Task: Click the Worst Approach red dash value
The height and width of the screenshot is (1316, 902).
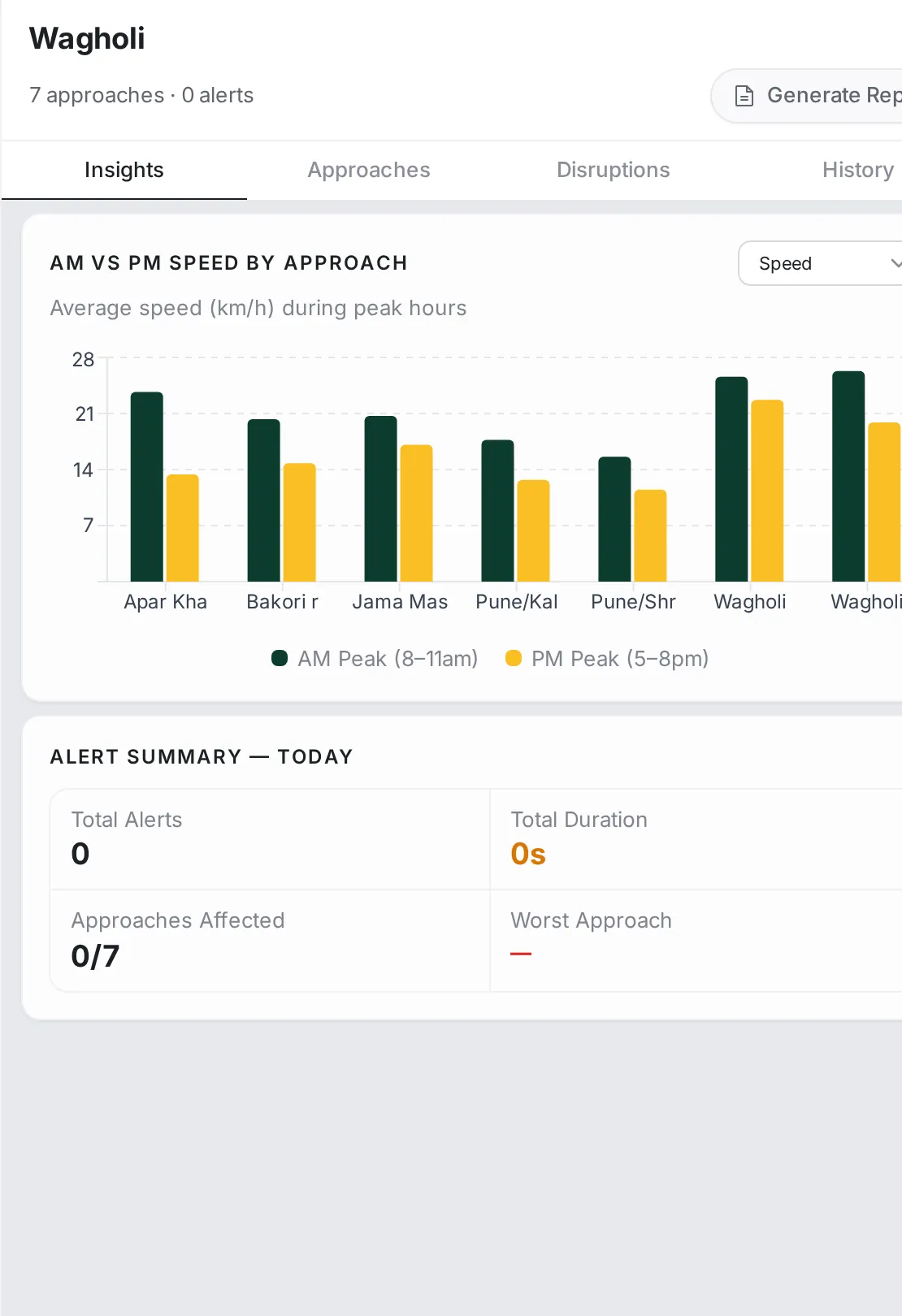Action: click(521, 954)
